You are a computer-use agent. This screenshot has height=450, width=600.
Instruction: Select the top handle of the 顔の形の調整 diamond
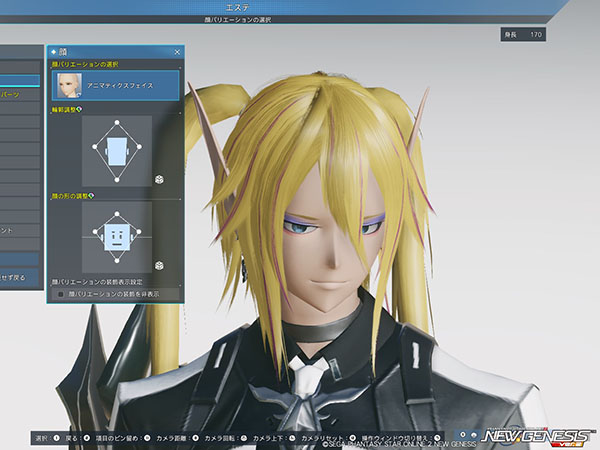click(x=117, y=214)
